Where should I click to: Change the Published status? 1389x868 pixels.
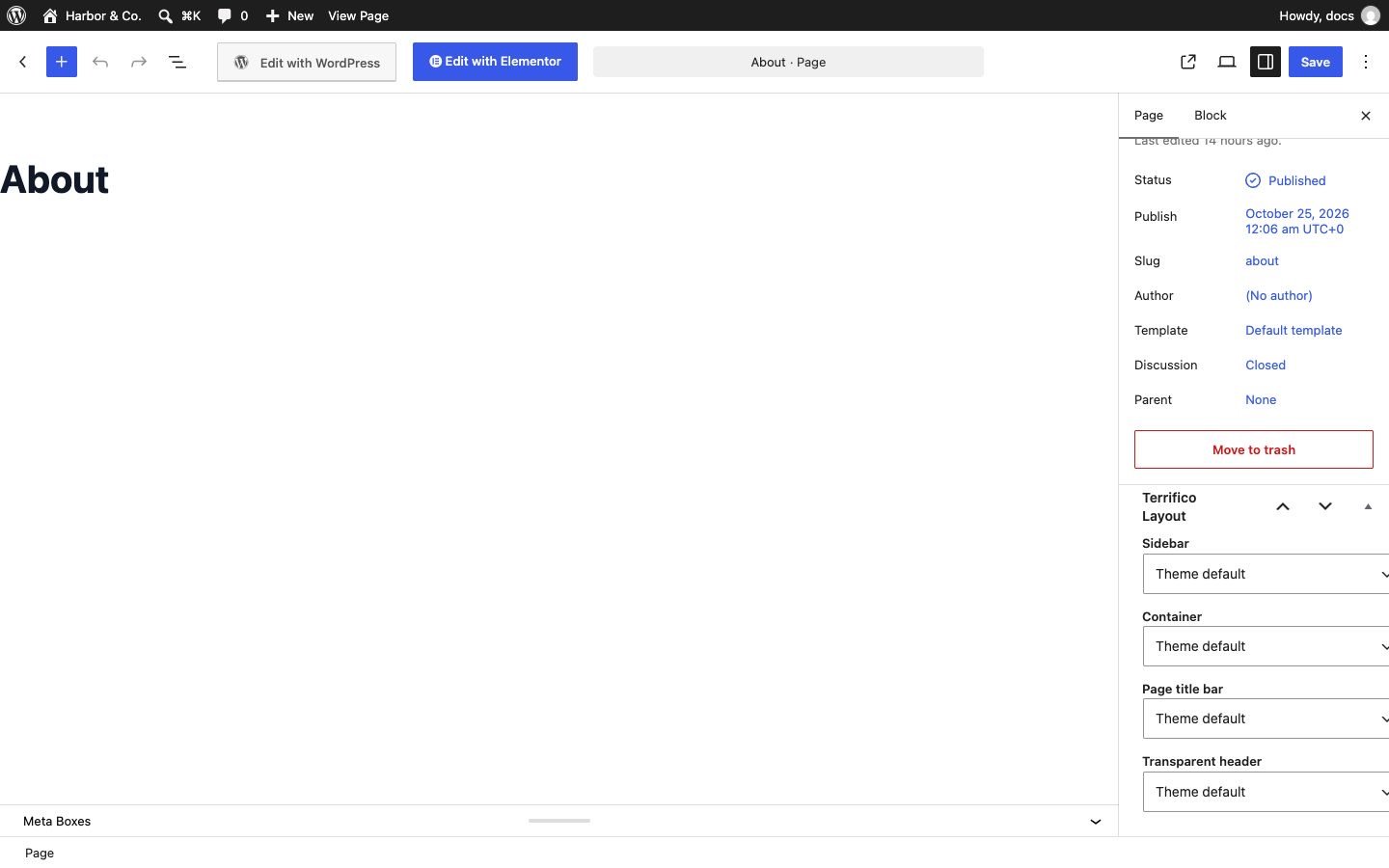(1286, 180)
